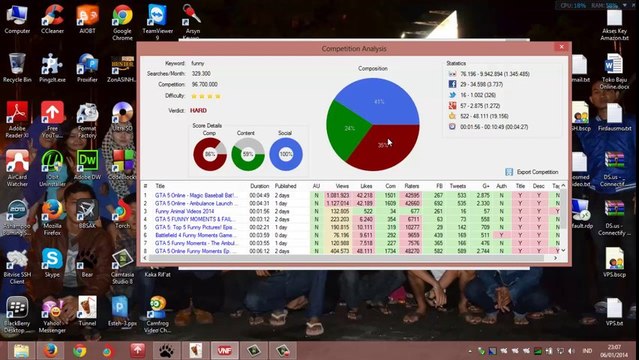
Task: Open the VPS.txt file on the desktop
Action: pyautogui.click(x=614, y=312)
